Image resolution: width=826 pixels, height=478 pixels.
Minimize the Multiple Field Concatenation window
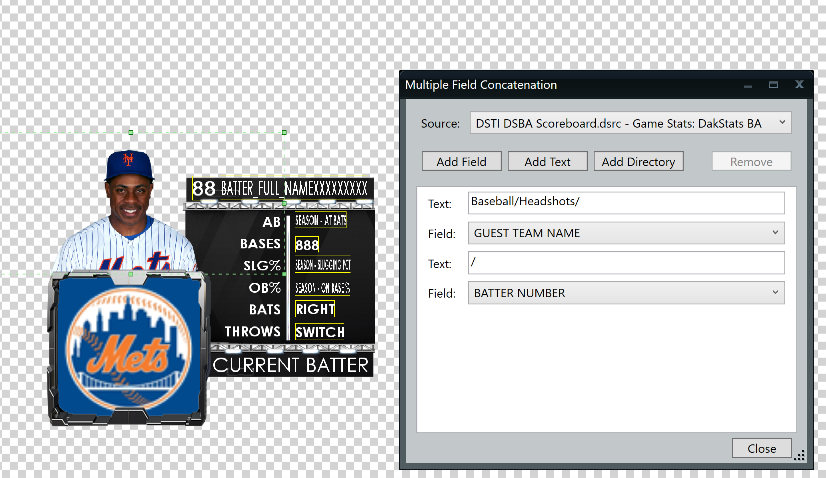(x=748, y=85)
